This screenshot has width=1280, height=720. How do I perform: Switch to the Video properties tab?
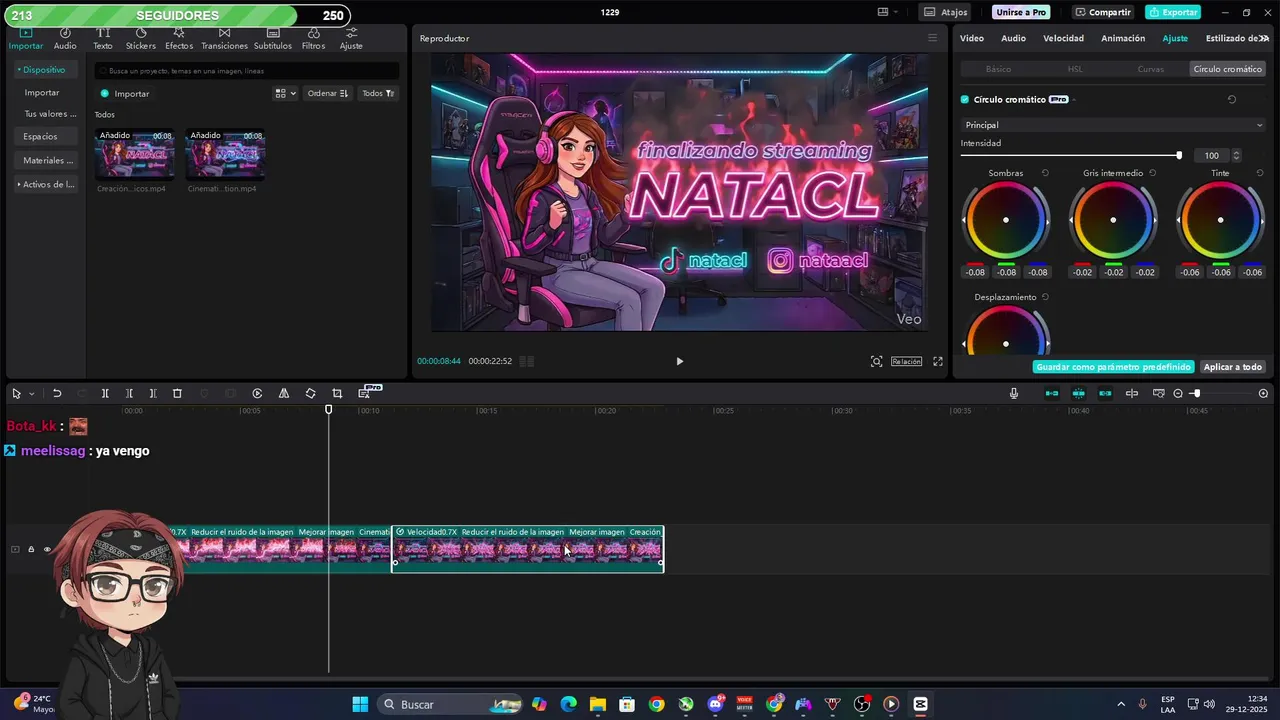coord(972,38)
